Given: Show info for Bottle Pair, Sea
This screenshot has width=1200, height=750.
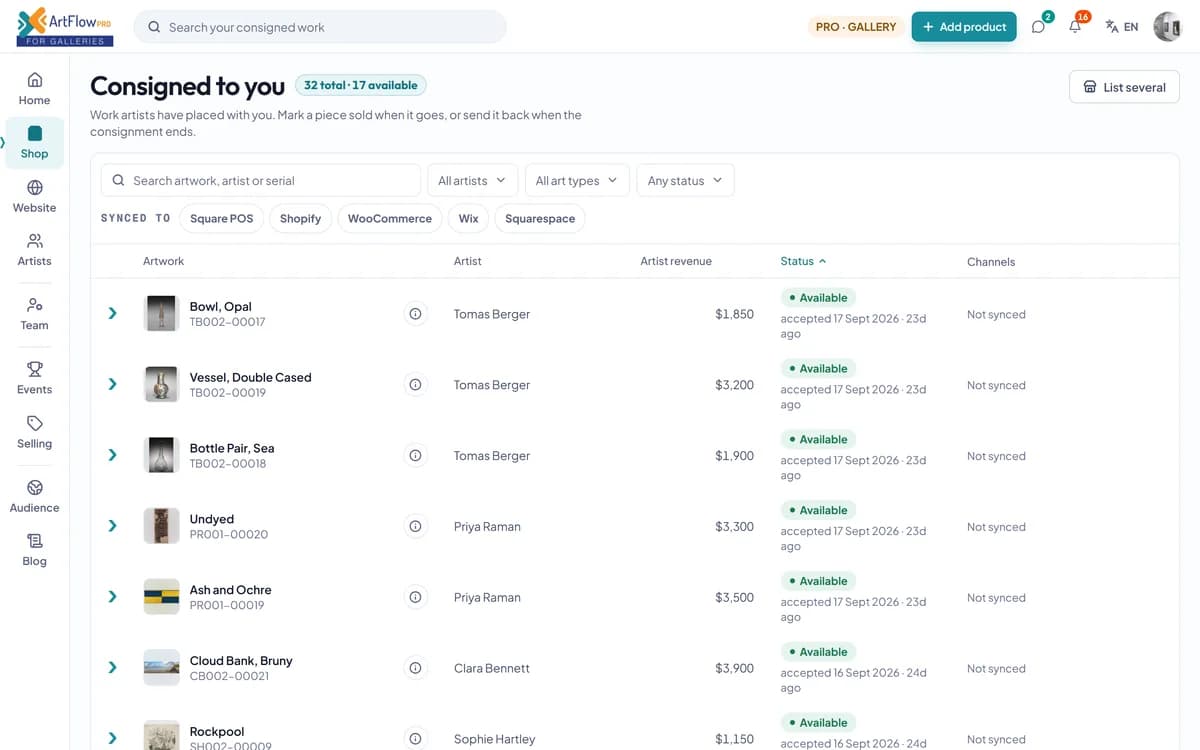Looking at the screenshot, I should pyautogui.click(x=415, y=456).
